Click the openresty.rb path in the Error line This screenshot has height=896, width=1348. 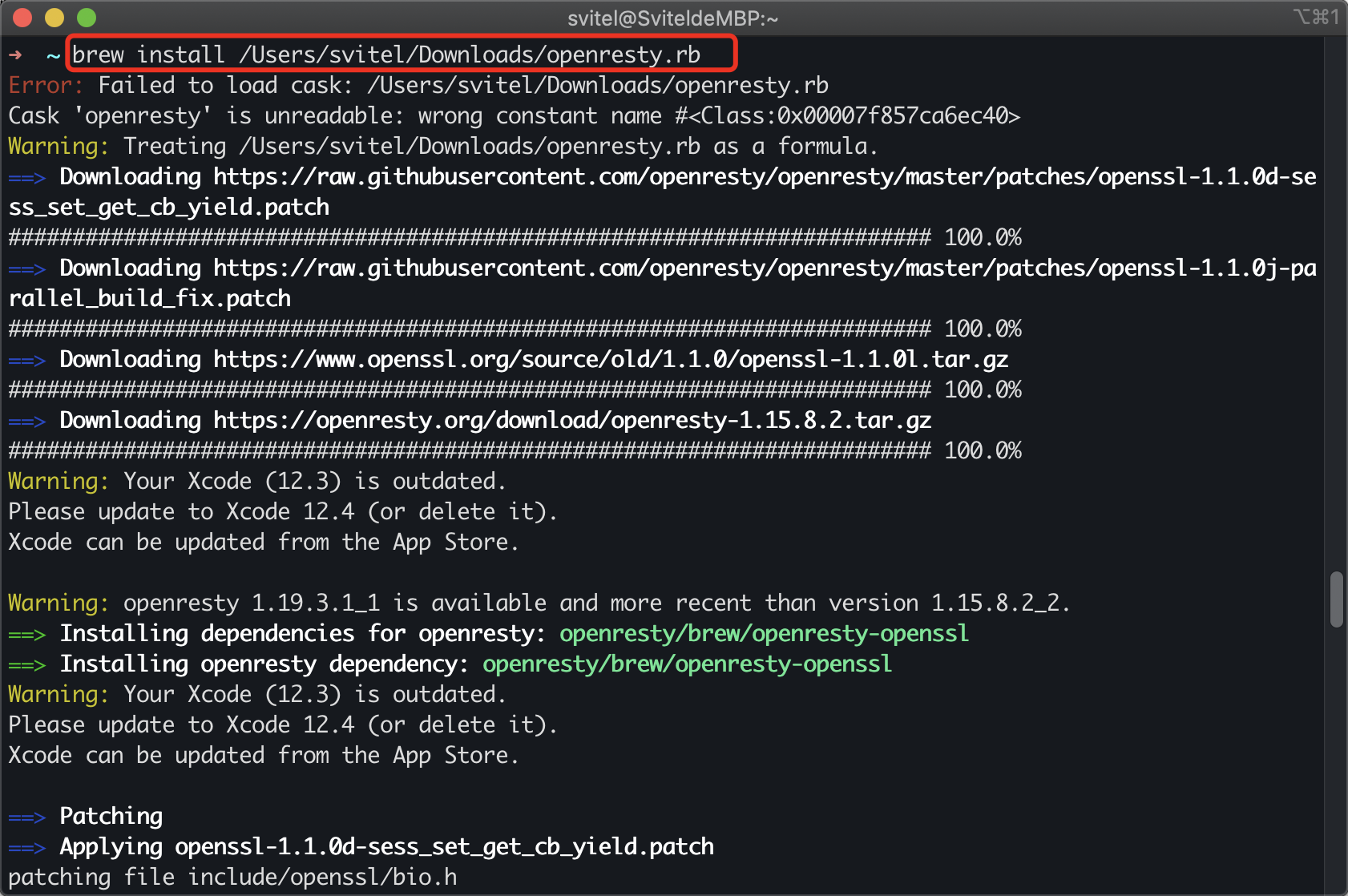click(598, 85)
